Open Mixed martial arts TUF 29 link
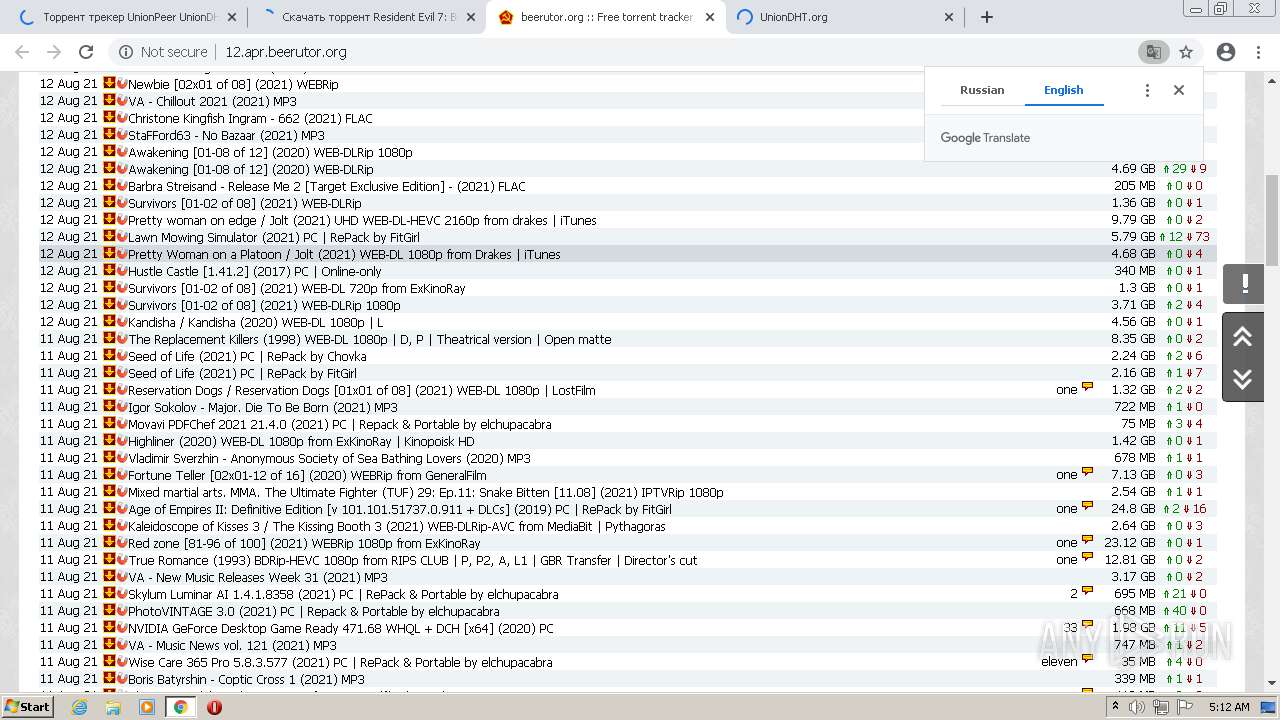 425,492
